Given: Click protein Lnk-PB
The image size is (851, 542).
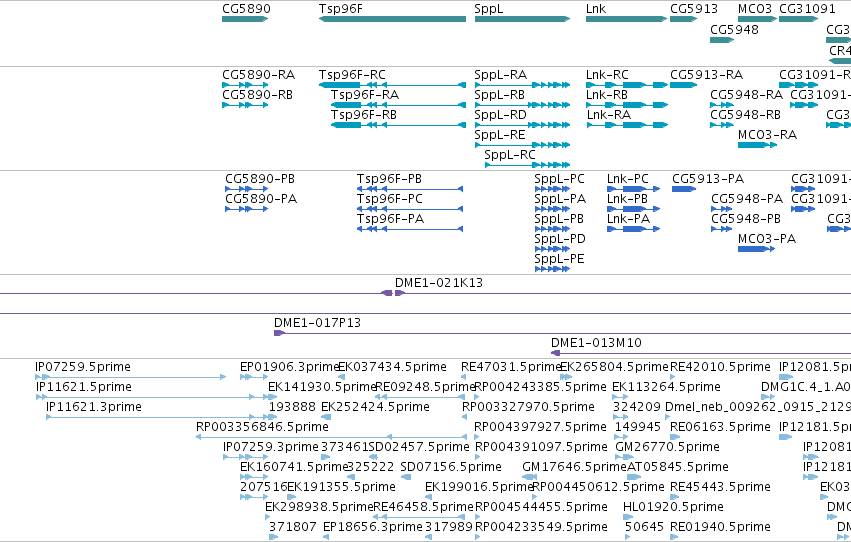Looking at the screenshot, I should click(633, 209).
